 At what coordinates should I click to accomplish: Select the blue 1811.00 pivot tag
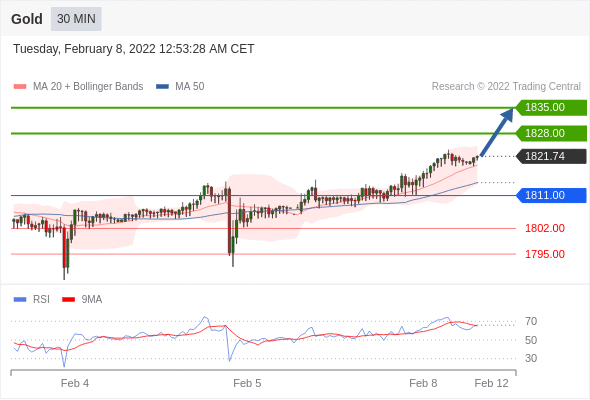(x=551, y=195)
